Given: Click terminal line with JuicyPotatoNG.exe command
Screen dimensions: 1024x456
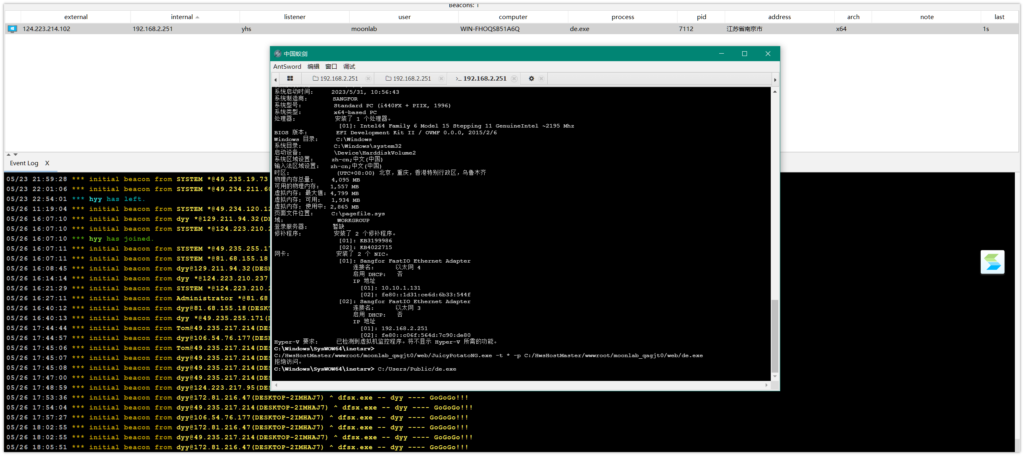Looking at the screenshot, I should (x=488, y=355).
